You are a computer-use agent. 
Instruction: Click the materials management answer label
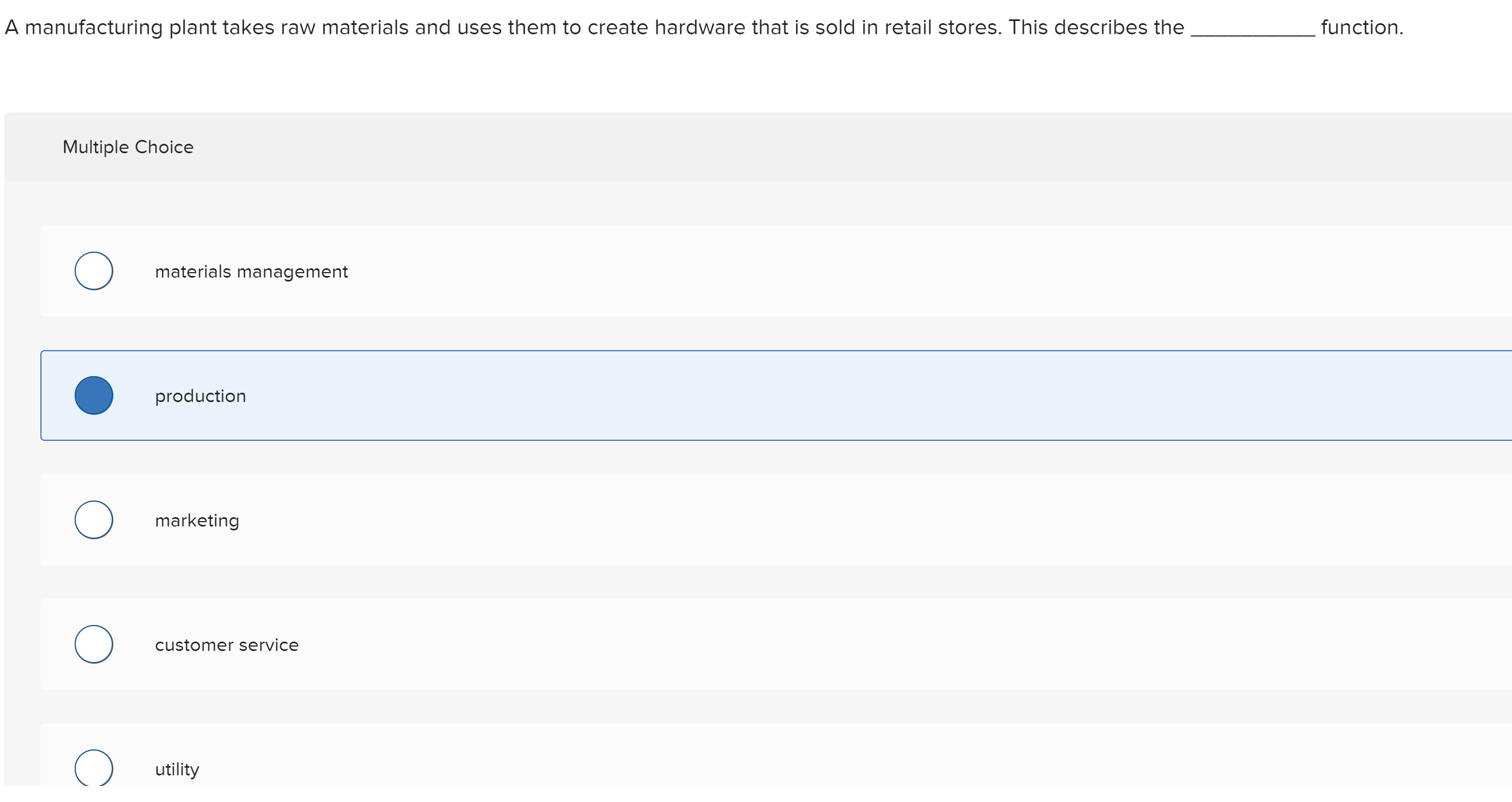pyautogui.click(x=251, y=271)
